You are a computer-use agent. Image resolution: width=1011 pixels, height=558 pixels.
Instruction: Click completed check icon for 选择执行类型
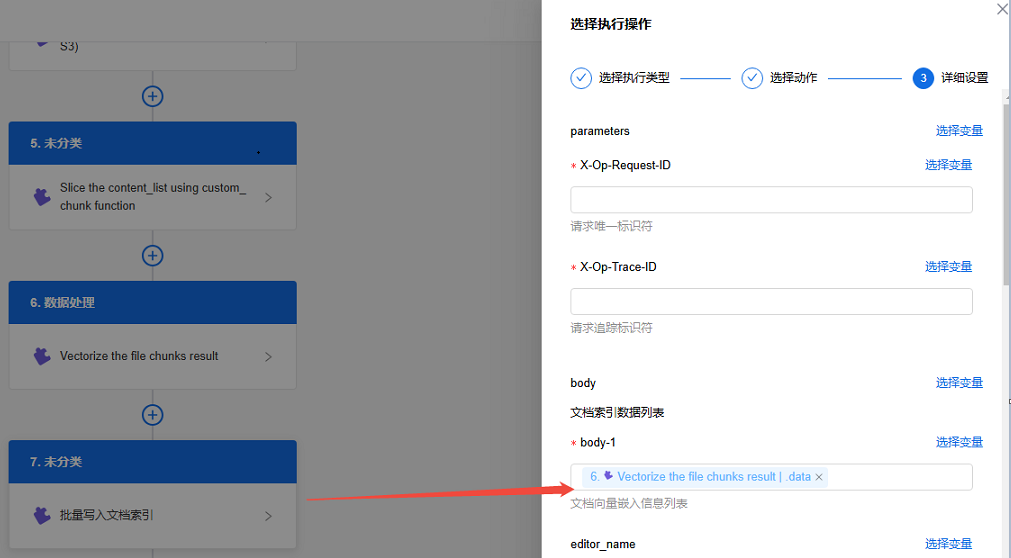[581, 78]
